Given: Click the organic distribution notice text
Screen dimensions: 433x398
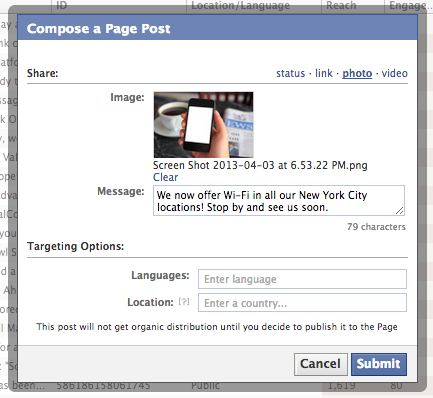Looking at the screenshot, I should tap(217, 327).
